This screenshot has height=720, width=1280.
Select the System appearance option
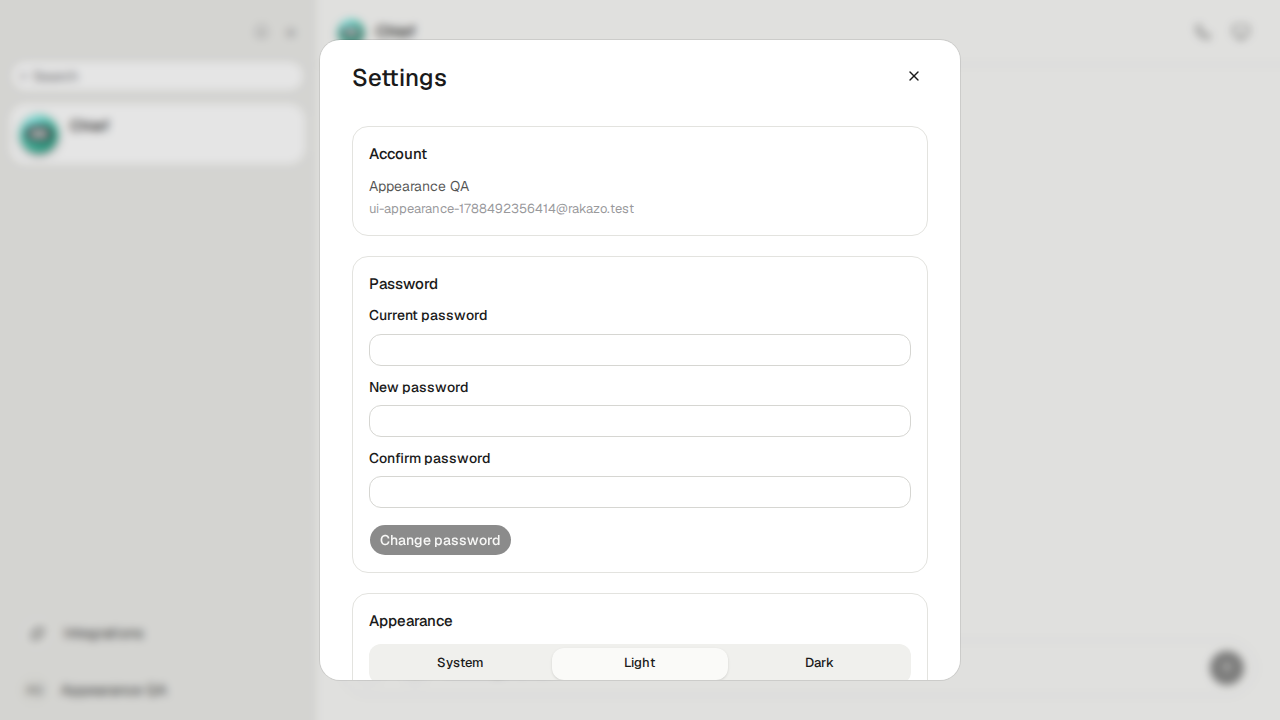pos(460,663)
